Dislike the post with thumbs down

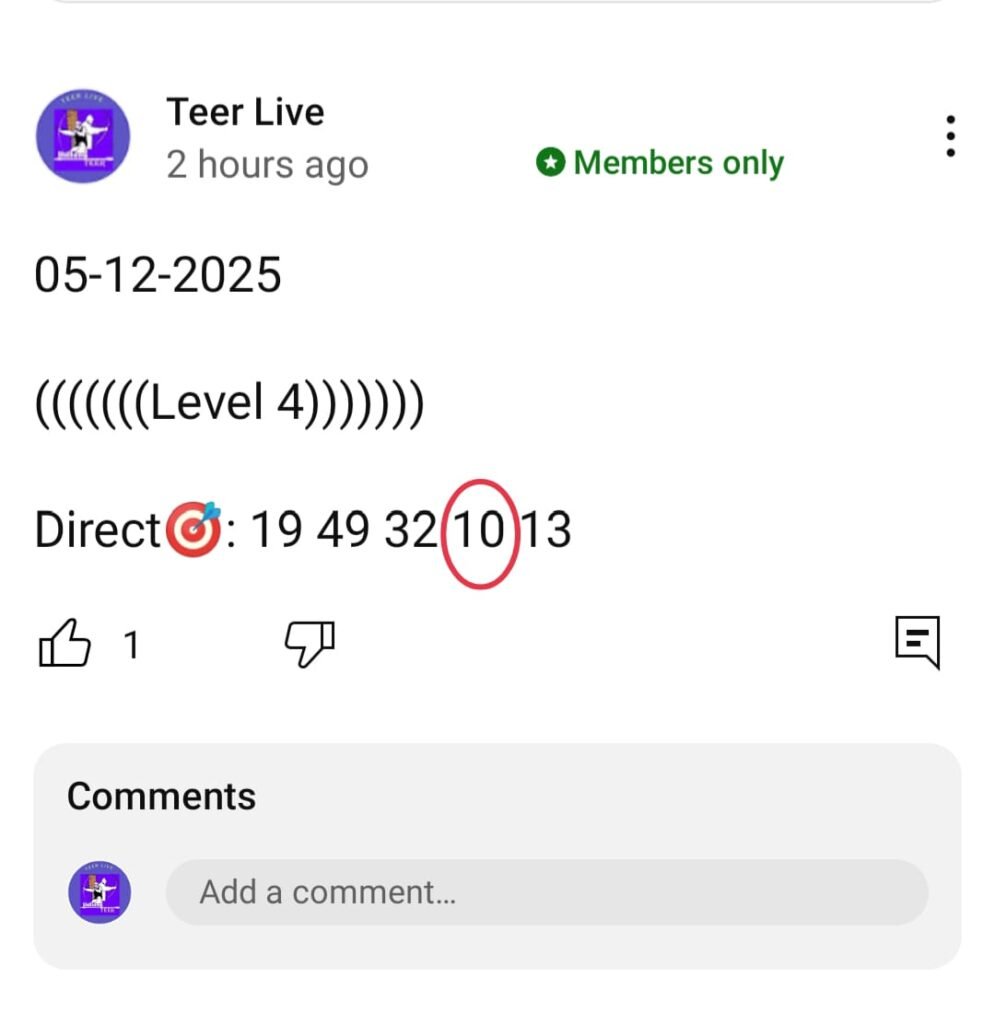[310, 643]
